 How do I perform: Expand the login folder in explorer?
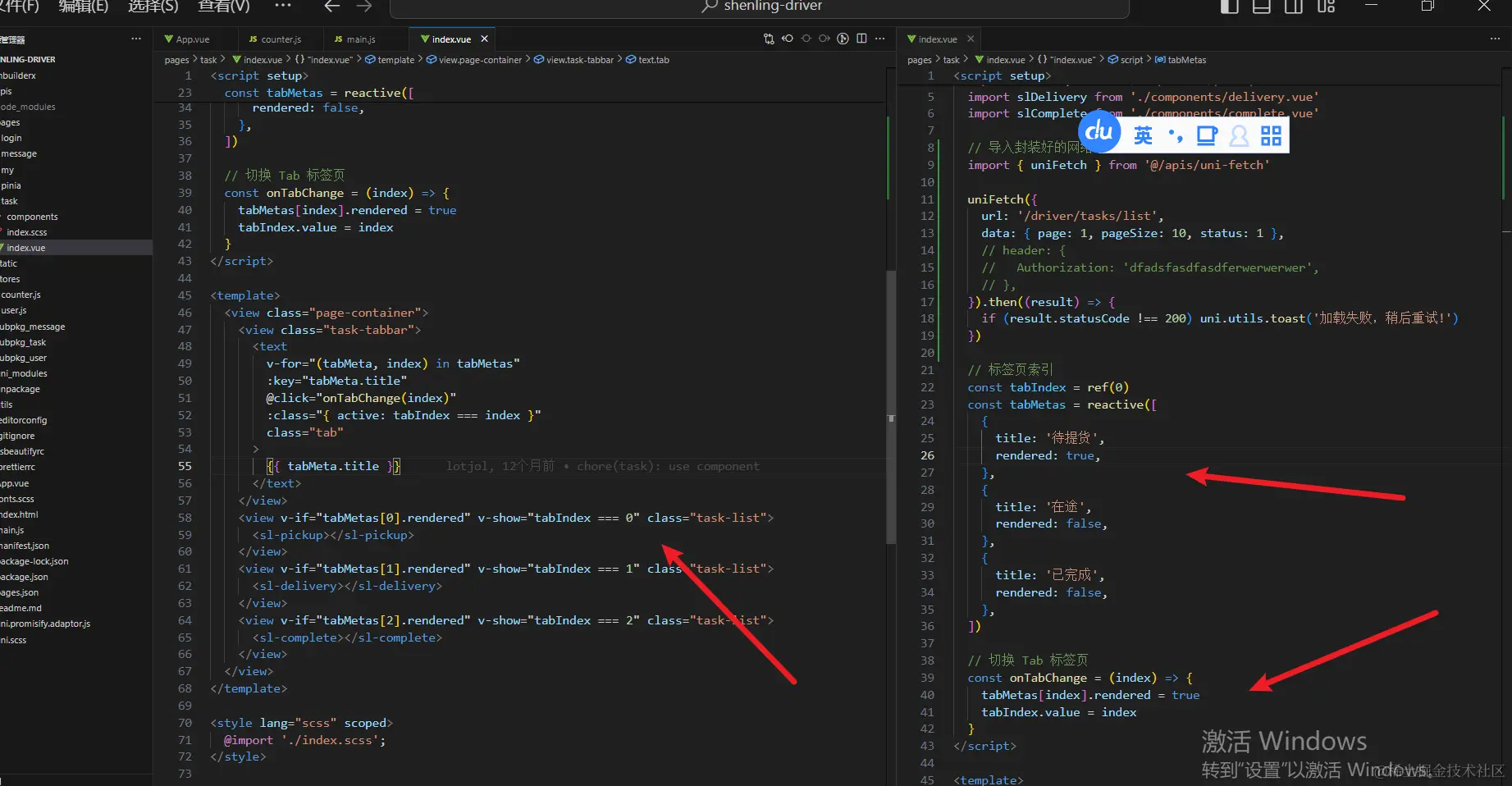(11, 138)
